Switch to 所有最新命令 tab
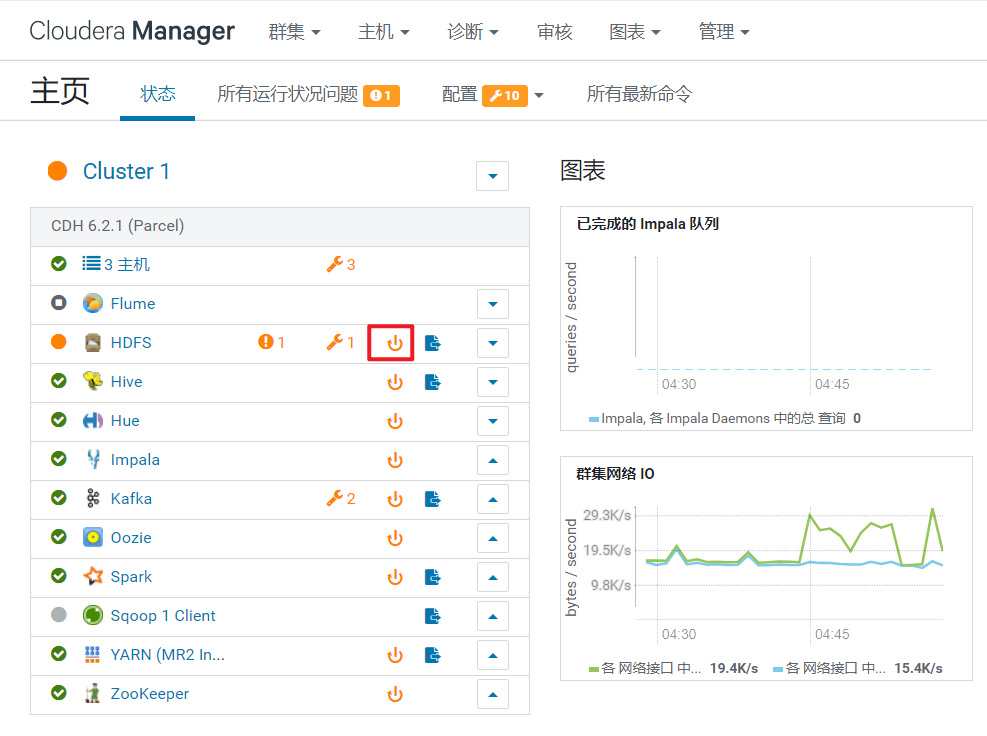987x736 pixels. coord(639,94)
